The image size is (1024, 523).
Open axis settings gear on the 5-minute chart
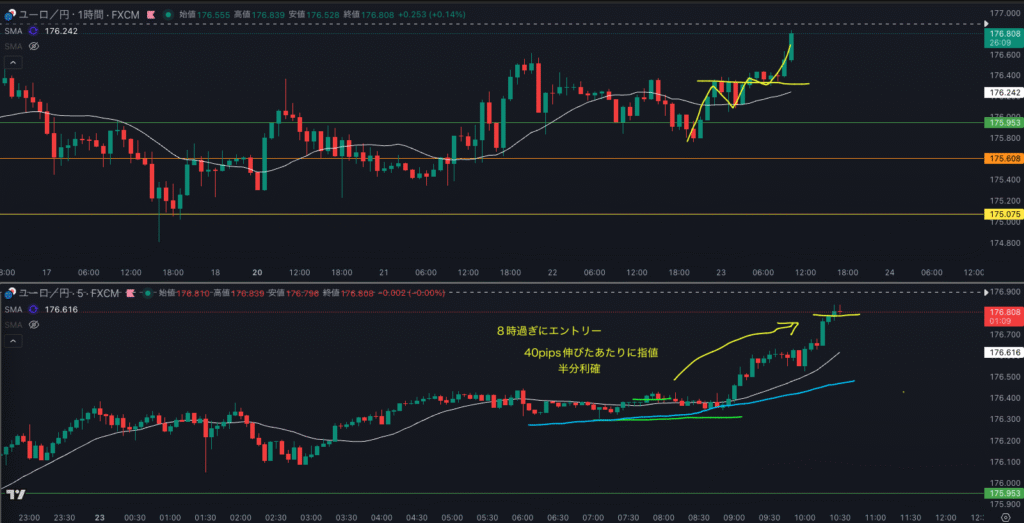(1003, 517)
